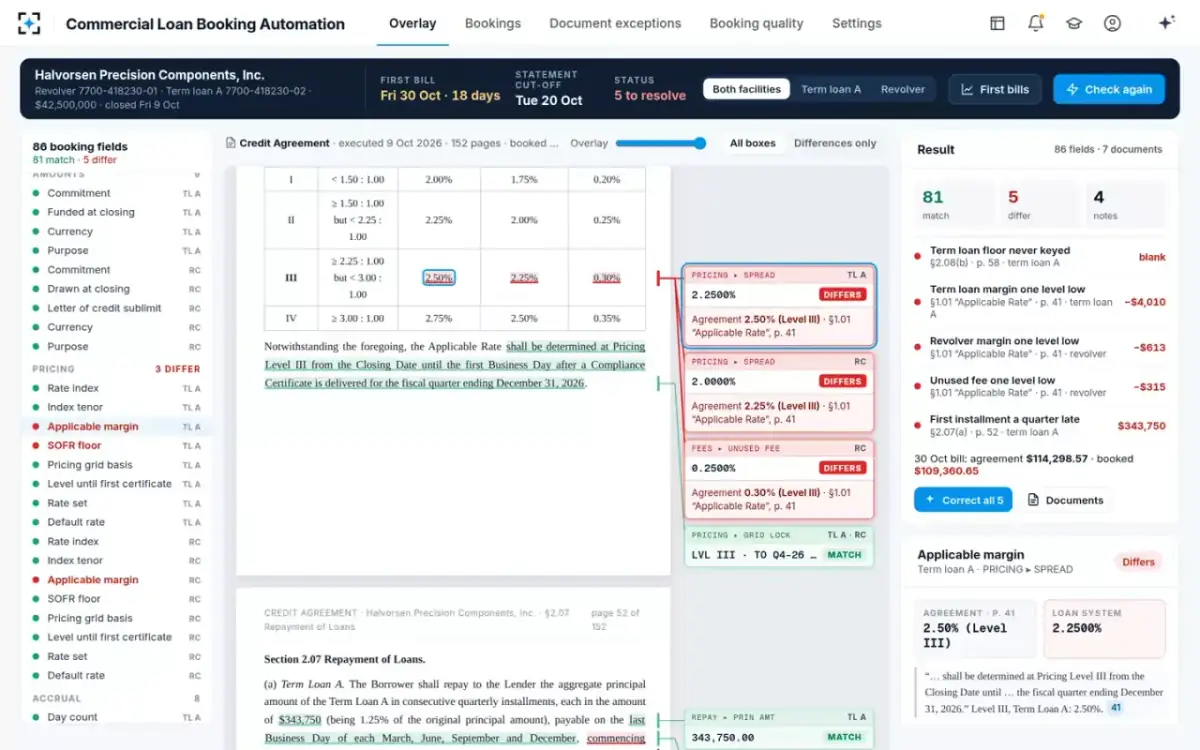
Task: Click underlined 0.30% cell in grid
Action: click(x=606, y=278)
